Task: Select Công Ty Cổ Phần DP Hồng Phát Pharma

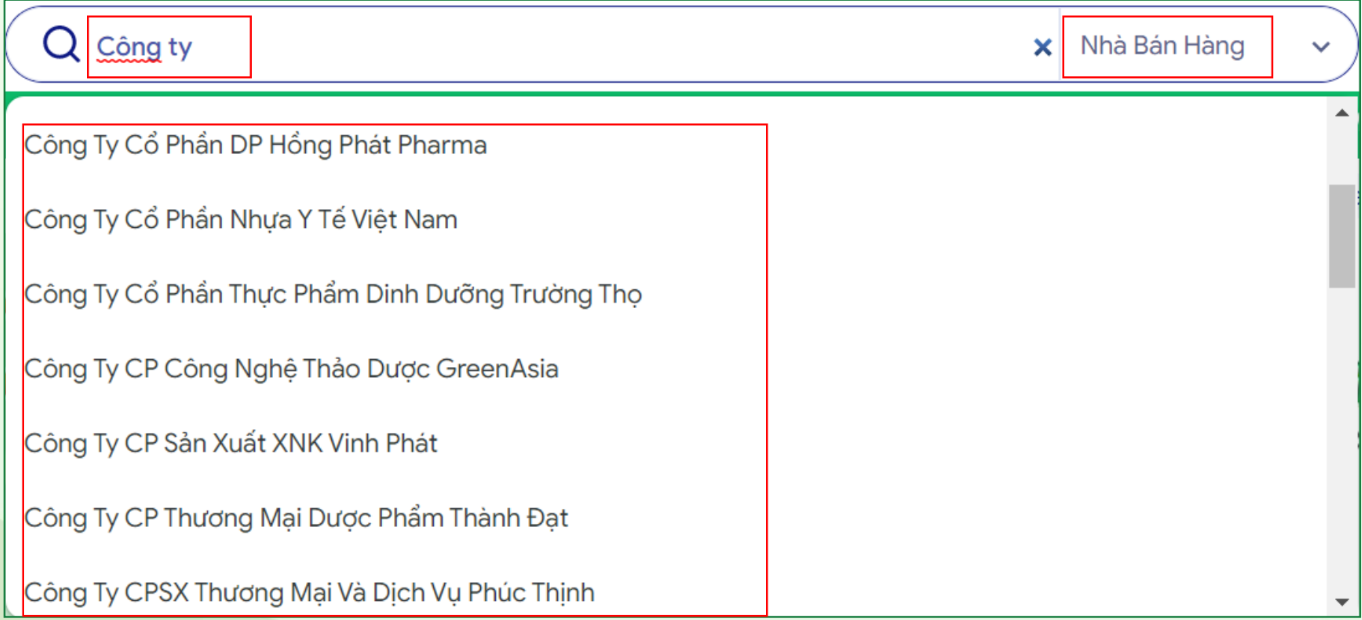Action: click(256, 145)
